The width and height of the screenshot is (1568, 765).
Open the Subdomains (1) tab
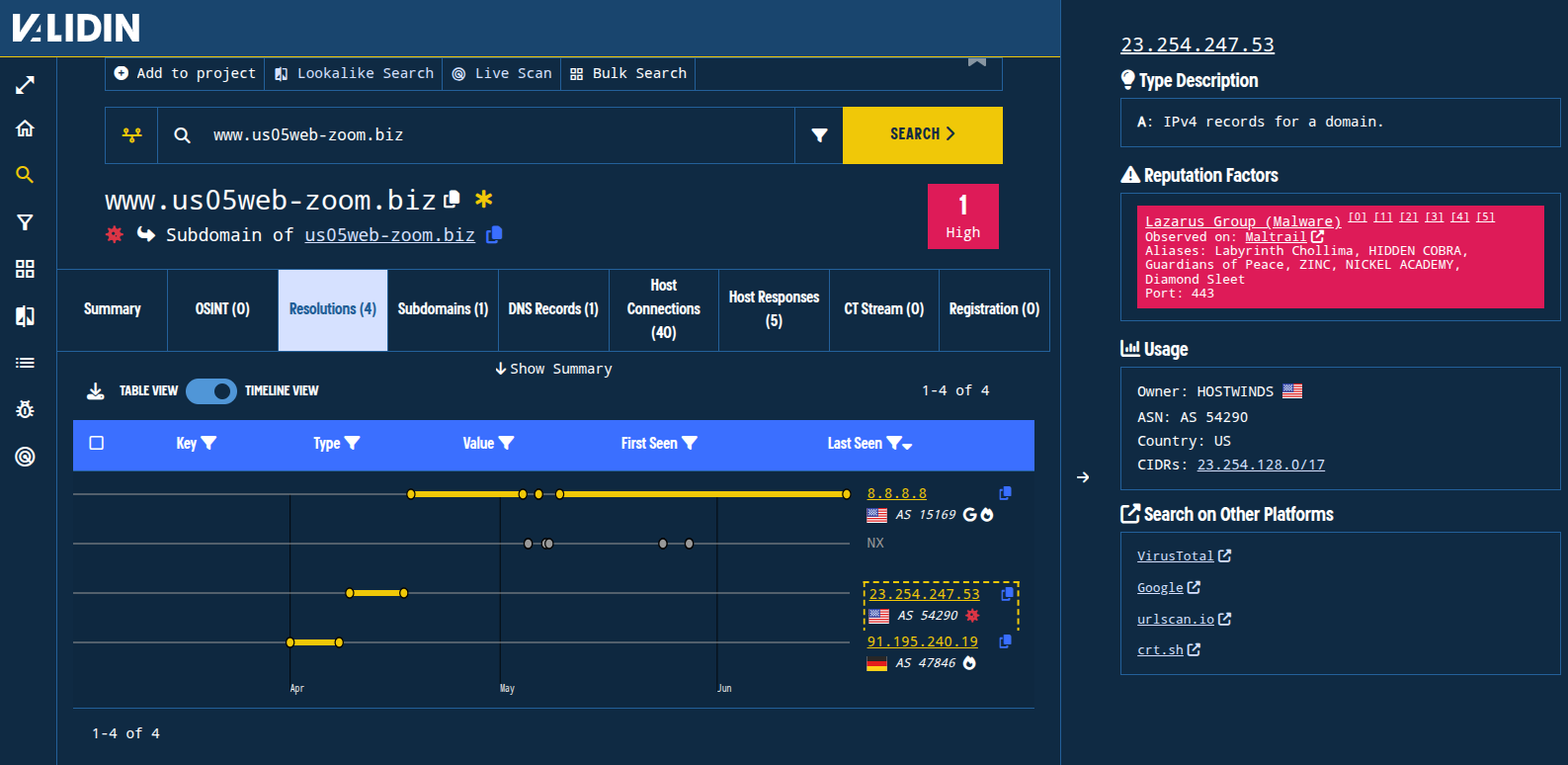[443, 309]
